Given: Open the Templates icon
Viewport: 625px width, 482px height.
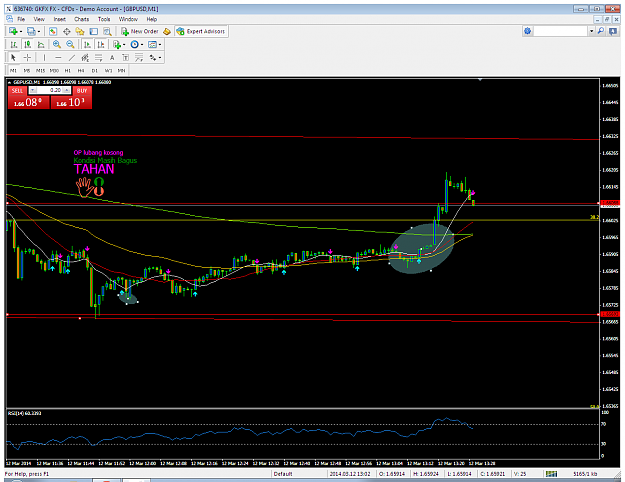Looking at the screenshot, I should click(152, 45).
